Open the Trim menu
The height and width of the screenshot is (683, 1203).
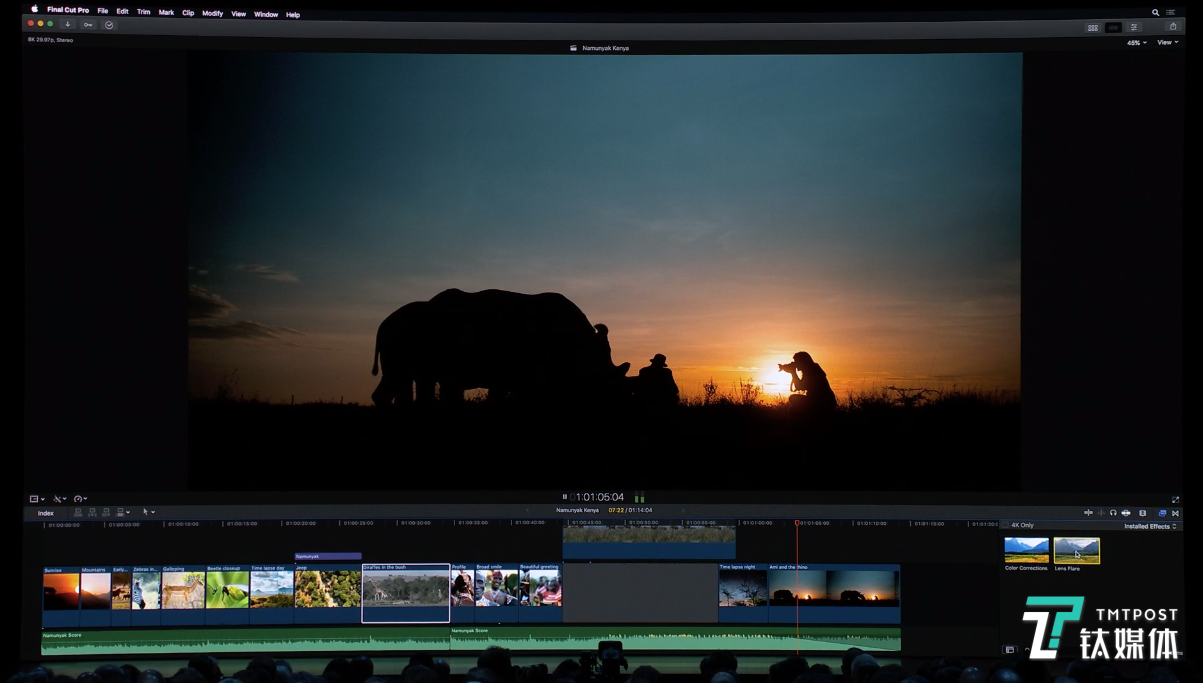[143, 13]
